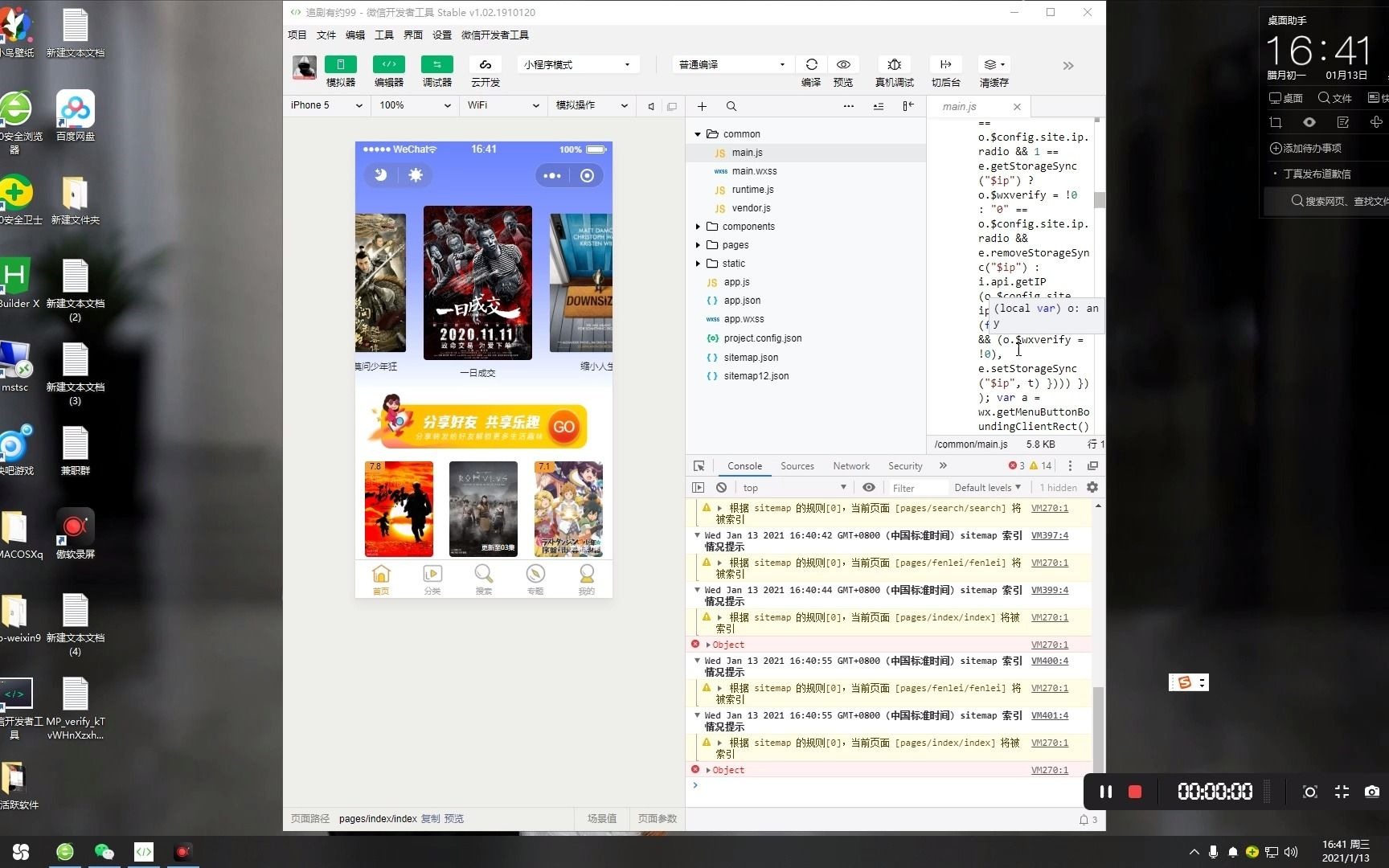This screenshot has width=1389, height=868.
Task: Click the hide file tree panel icon
Action: [x=908, y=106]
